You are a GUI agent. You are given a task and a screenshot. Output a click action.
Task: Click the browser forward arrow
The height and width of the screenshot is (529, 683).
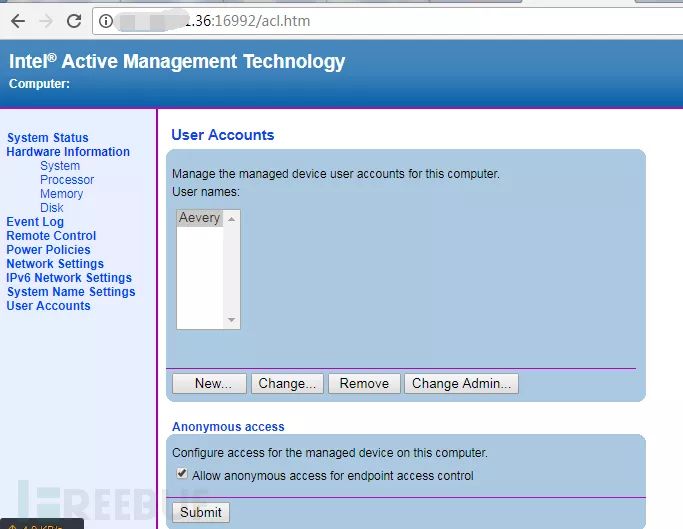[46, 20]
